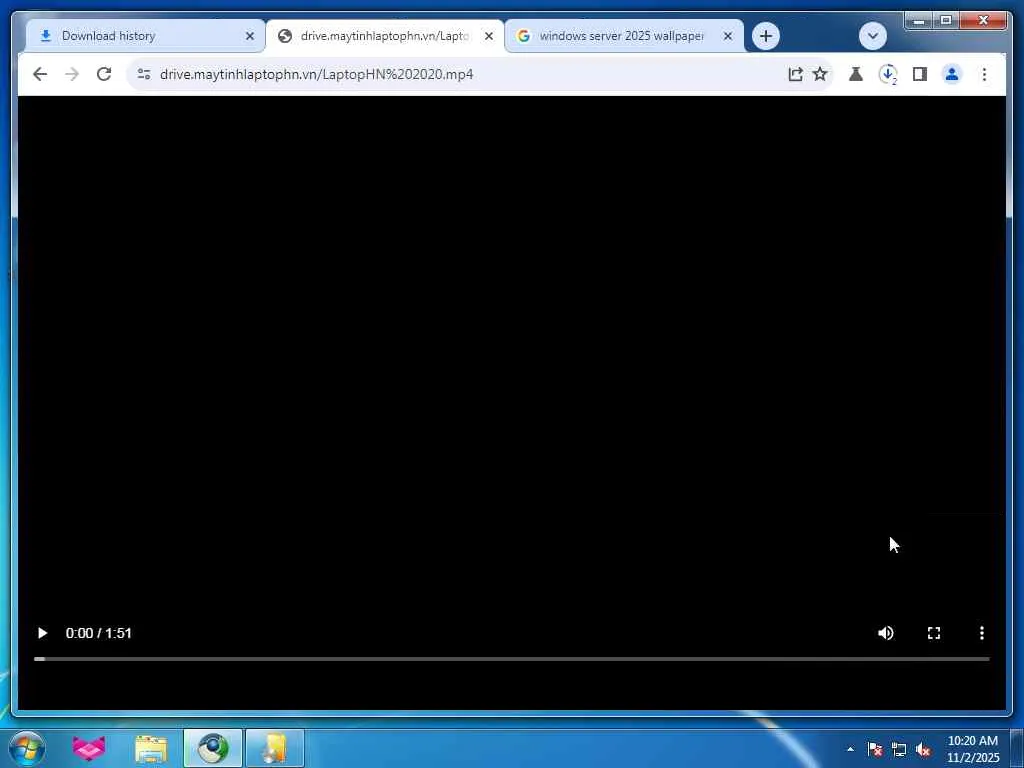This screenshot has height=768, width=1024.
Task: Enter video fullscreen mode
Action: (x=934, y=633)
